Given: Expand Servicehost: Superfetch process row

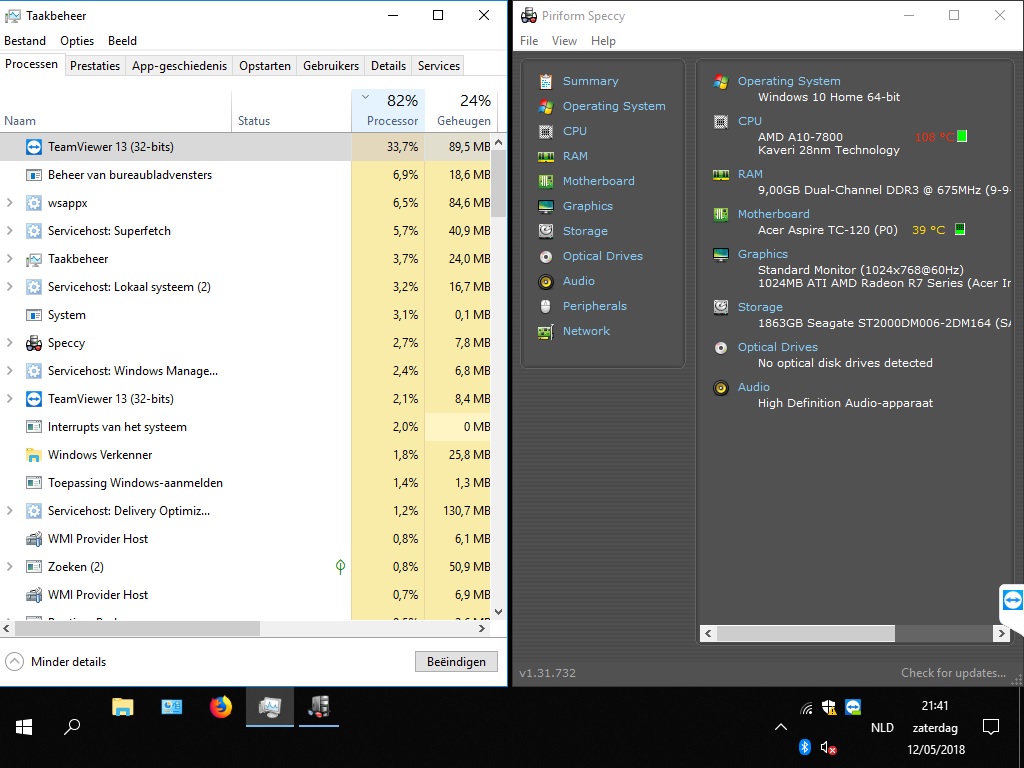Looking at the screenshot, I should pos(10,231).
